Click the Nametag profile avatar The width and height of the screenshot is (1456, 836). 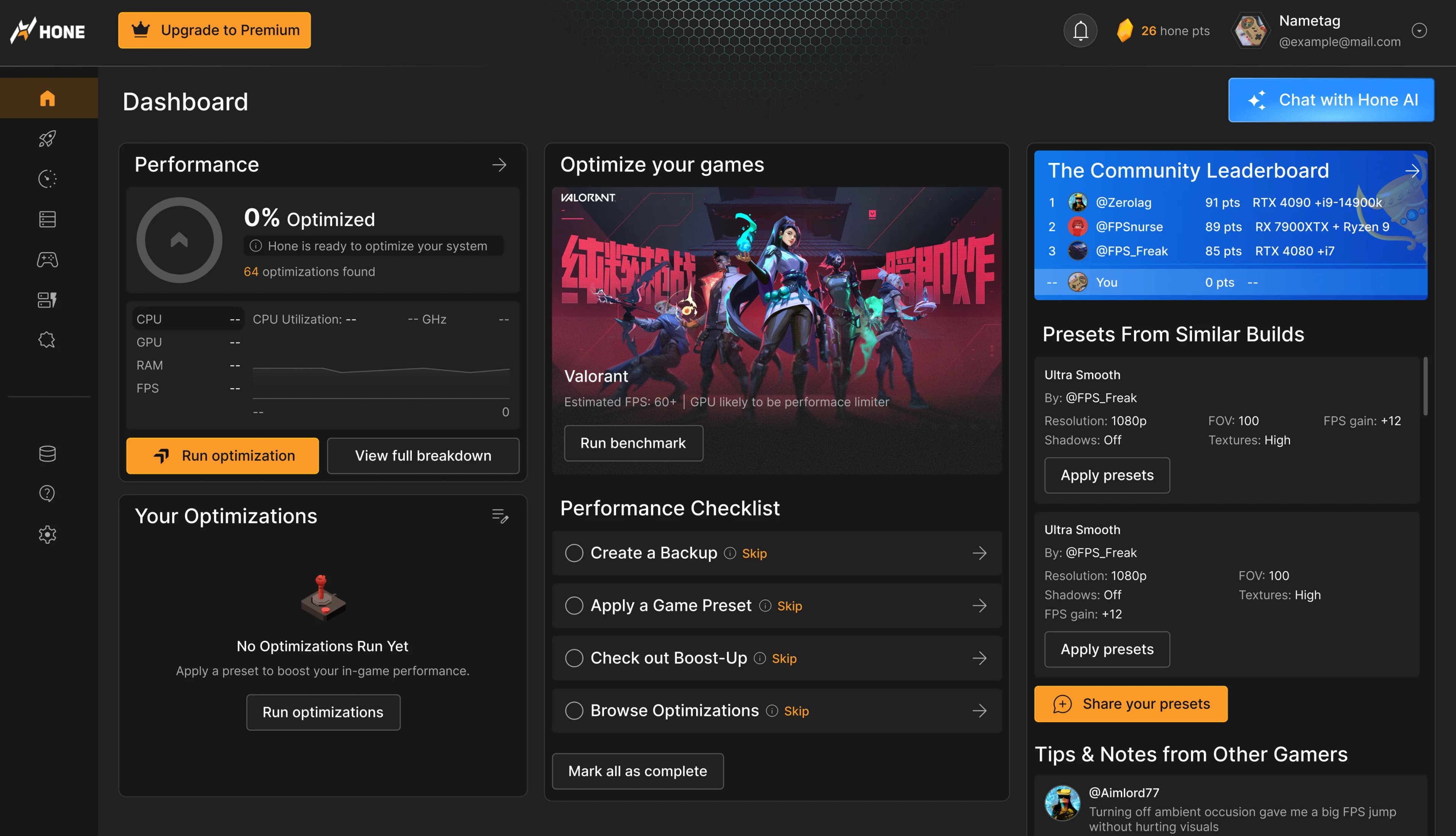coord(1250,30)
